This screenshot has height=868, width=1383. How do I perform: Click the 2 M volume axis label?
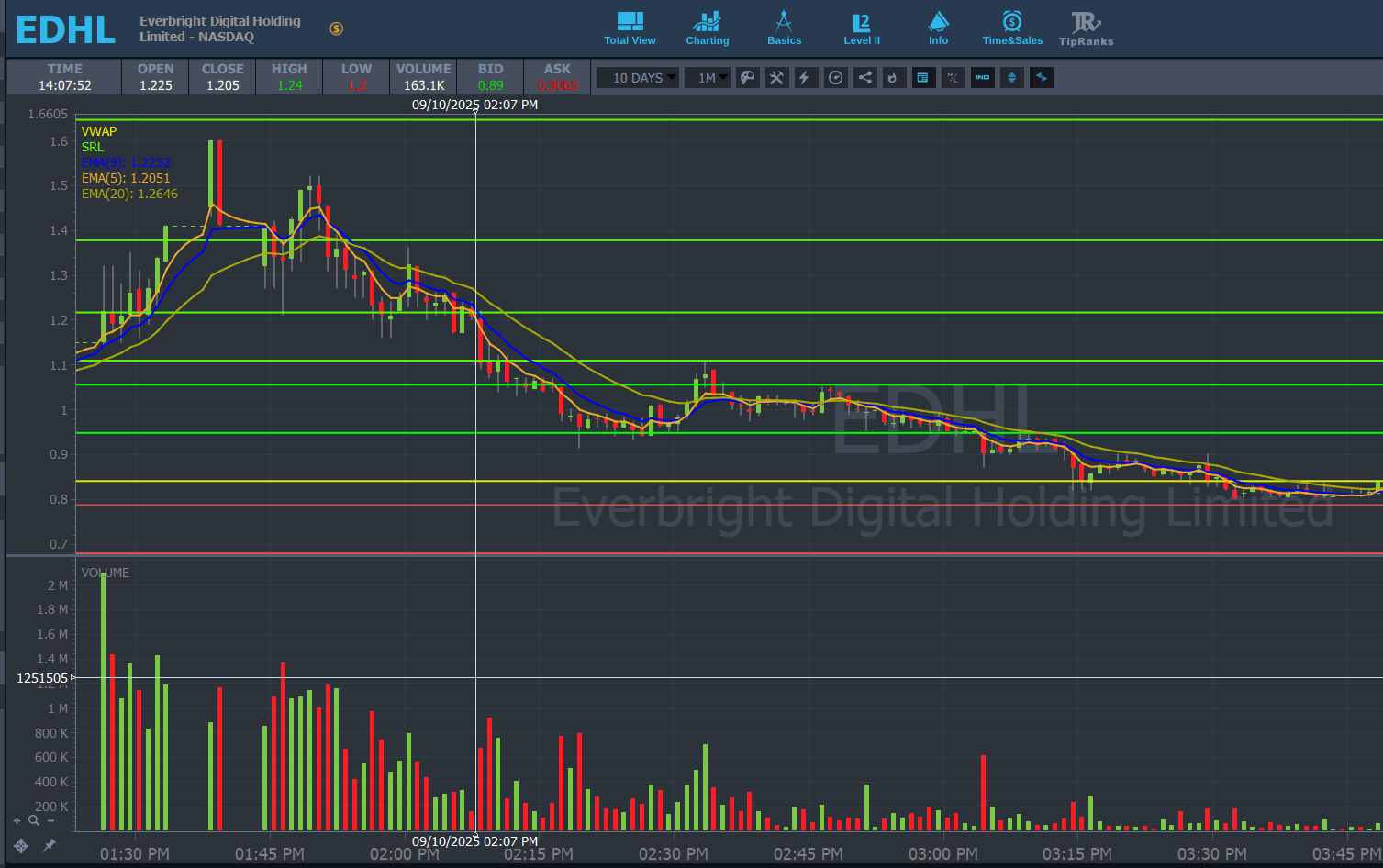[58, 585]
